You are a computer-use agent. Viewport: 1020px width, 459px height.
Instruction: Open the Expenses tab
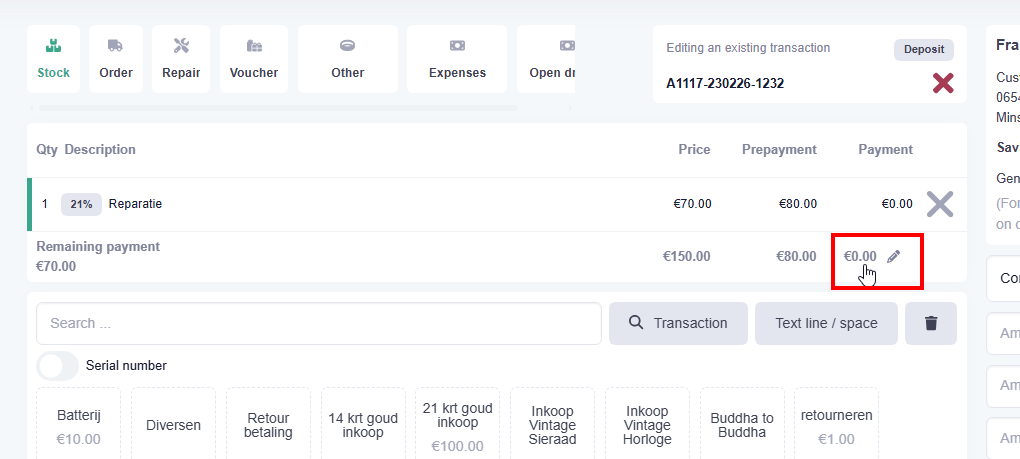pos(457,59)
